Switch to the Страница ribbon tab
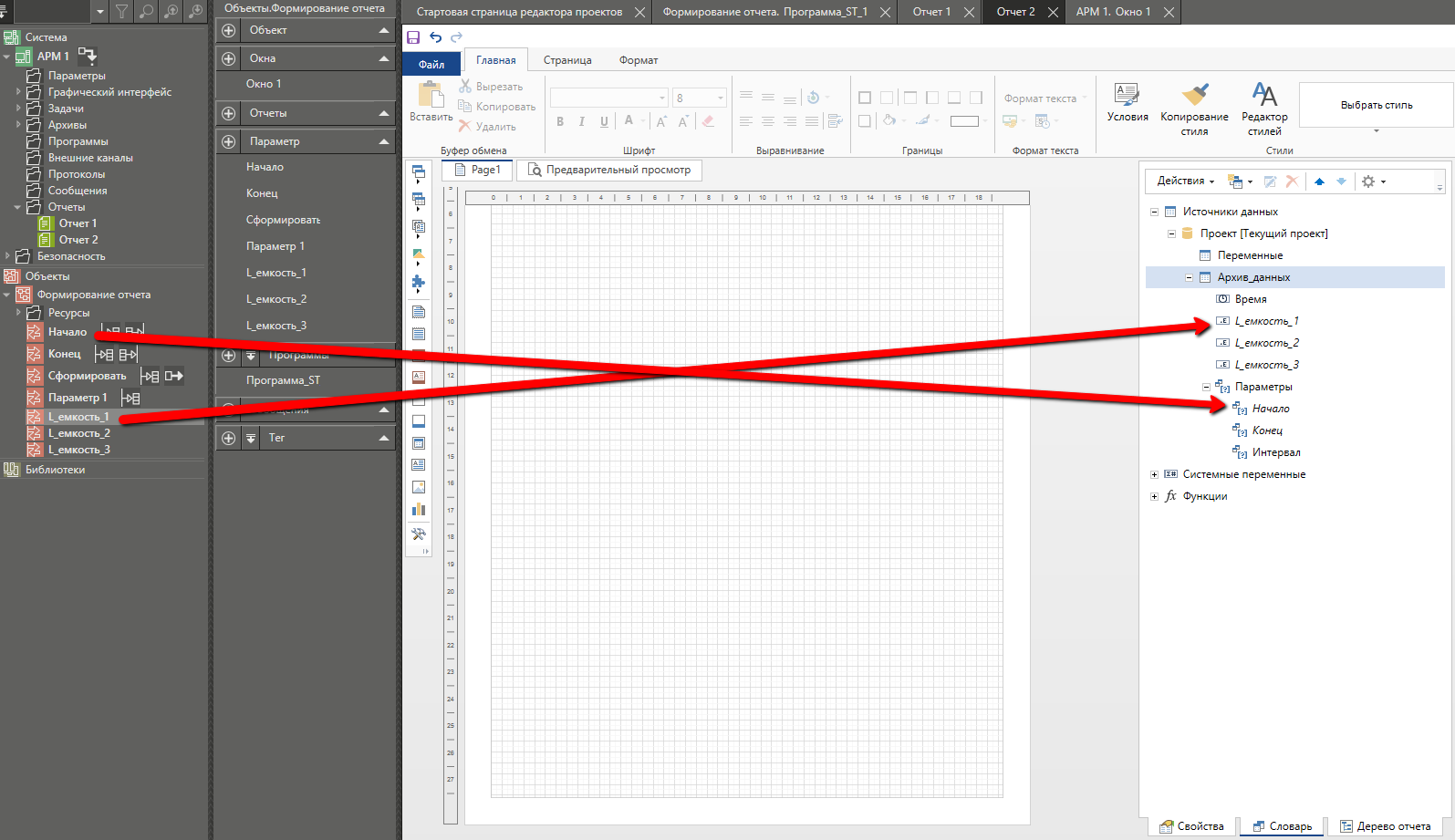 (567, 60)
